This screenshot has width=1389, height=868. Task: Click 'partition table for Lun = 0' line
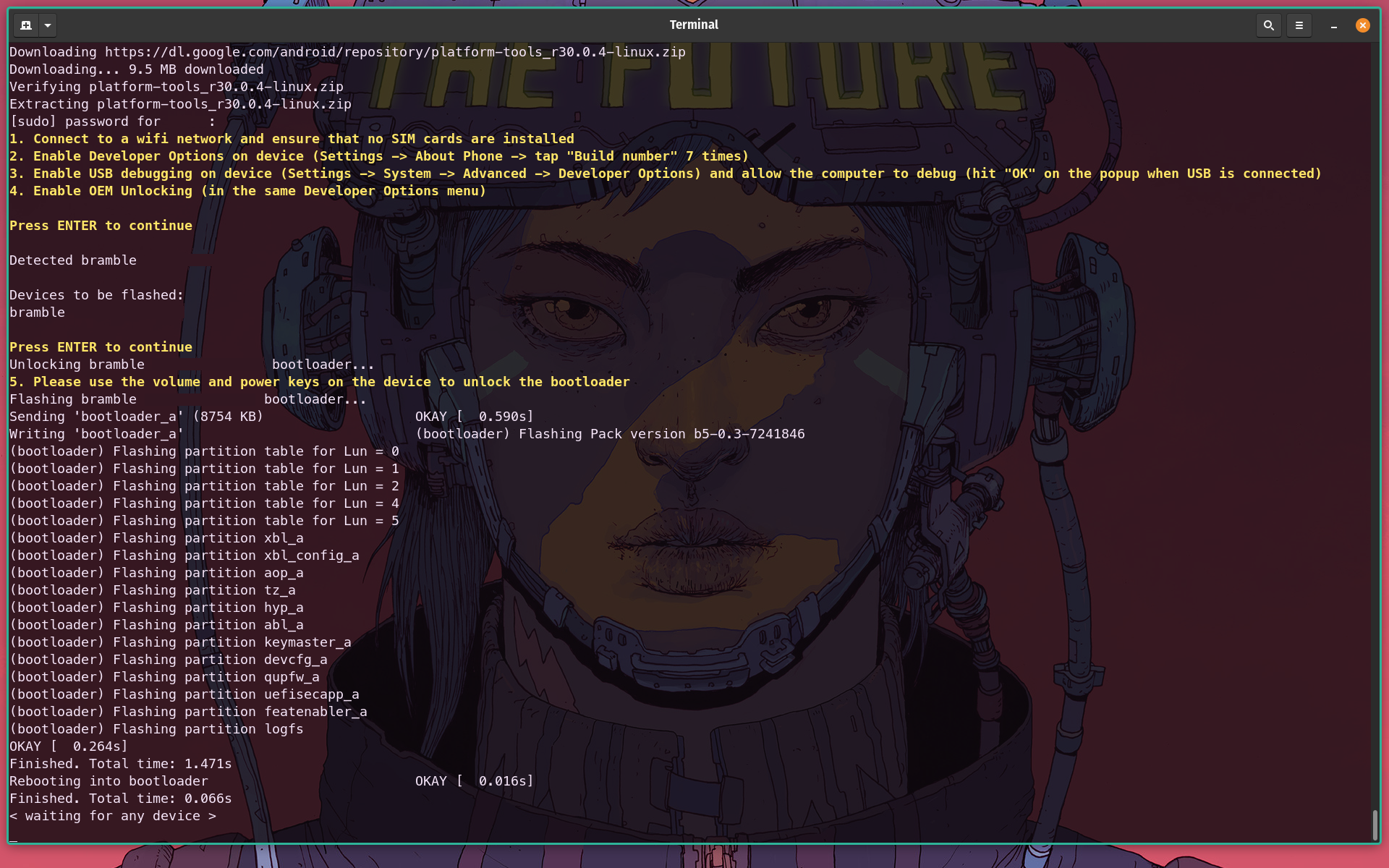pyautogui.click(x=204, y=451)
